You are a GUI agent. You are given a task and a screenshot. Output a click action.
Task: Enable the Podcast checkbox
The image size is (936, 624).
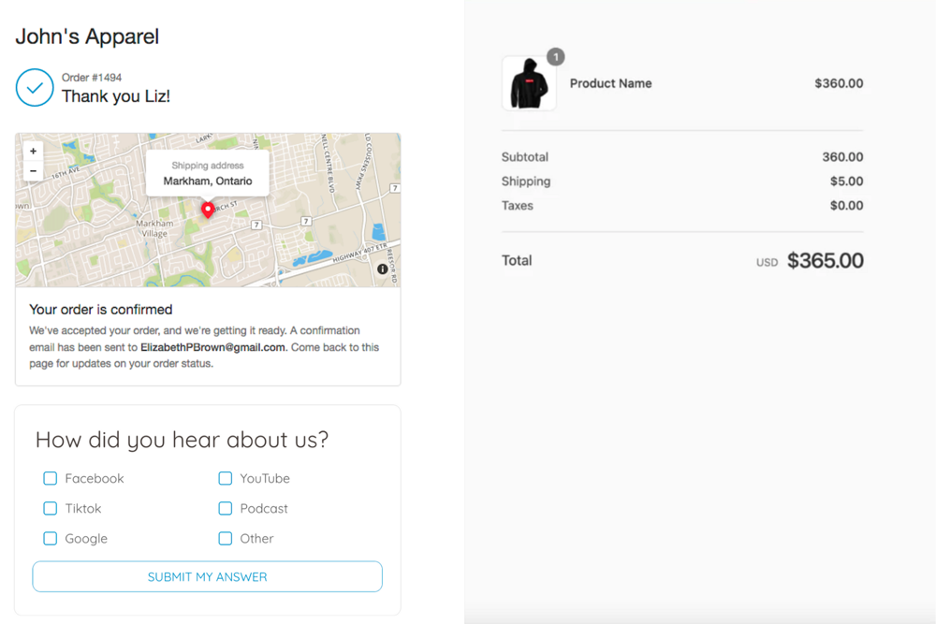(225, 508)
